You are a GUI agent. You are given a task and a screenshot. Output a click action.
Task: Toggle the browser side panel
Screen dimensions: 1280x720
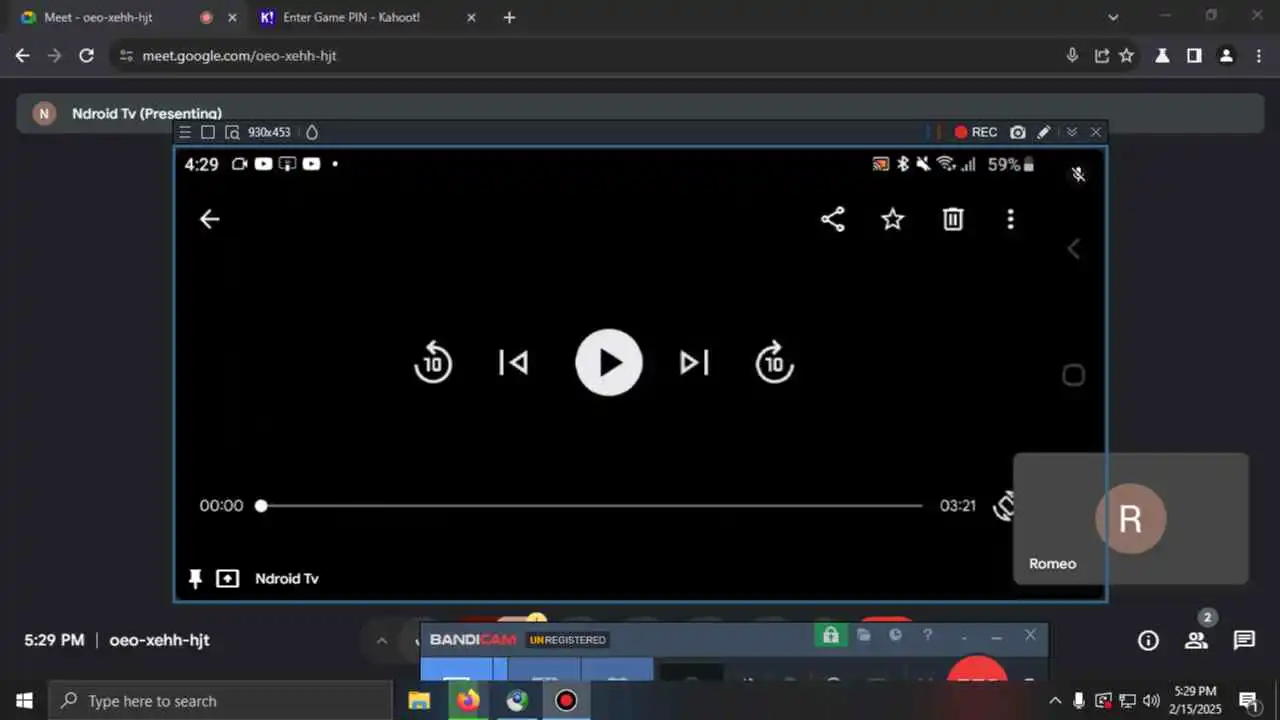[x=1194, y=56]
